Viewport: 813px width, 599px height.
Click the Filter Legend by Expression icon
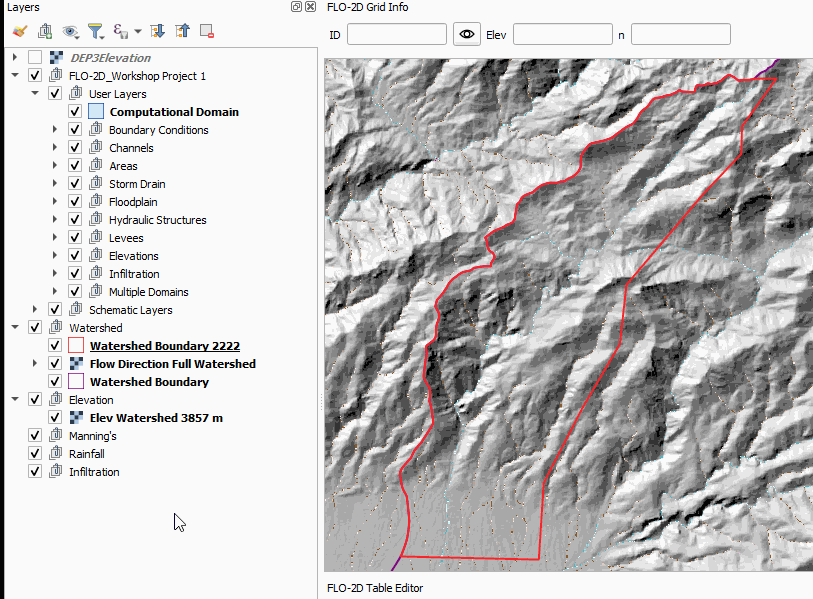(x=121, y=32)
